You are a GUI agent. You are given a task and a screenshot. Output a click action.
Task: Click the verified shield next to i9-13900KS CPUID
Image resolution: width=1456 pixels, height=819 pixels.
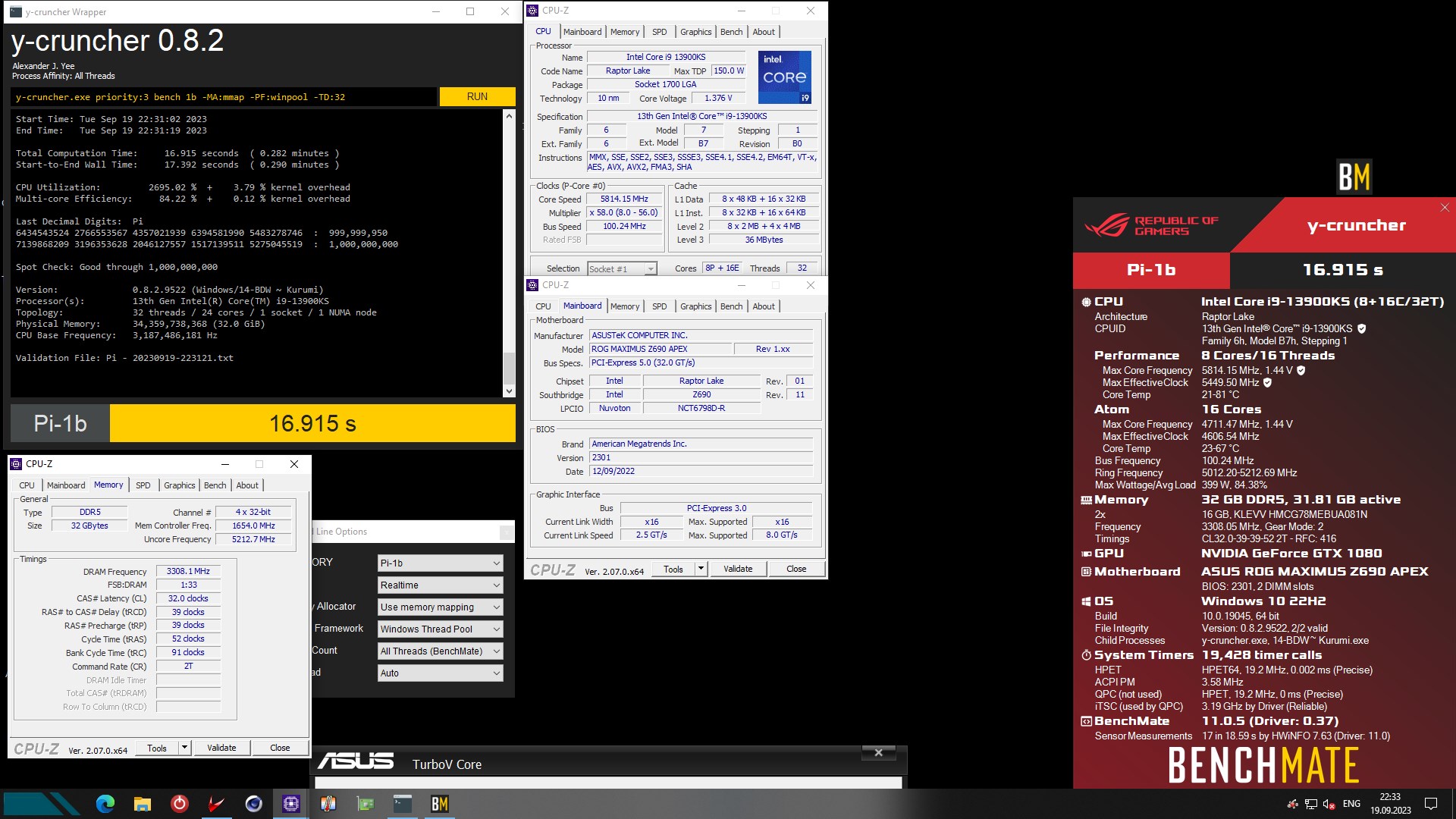tap(1361, 328)
